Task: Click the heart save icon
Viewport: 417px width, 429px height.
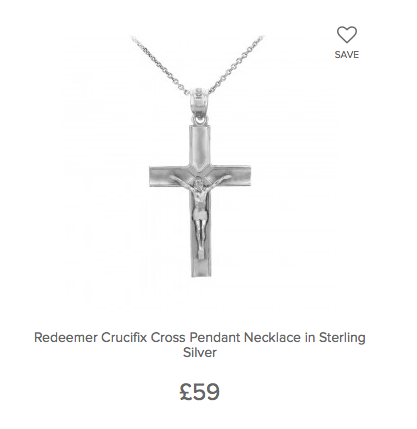Action: pos(347,34)
